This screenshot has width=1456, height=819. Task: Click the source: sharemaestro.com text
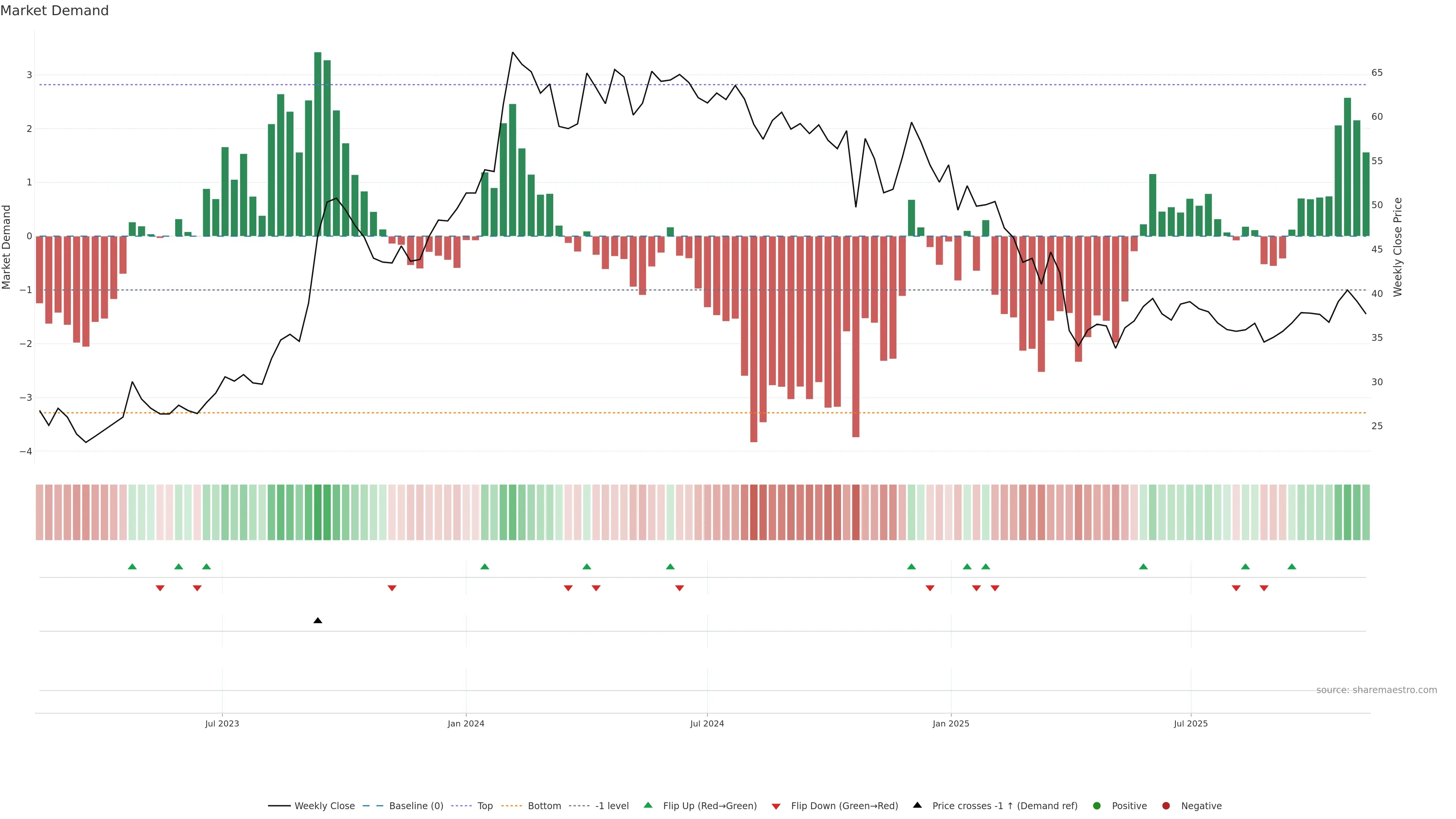click(1376, 690)
